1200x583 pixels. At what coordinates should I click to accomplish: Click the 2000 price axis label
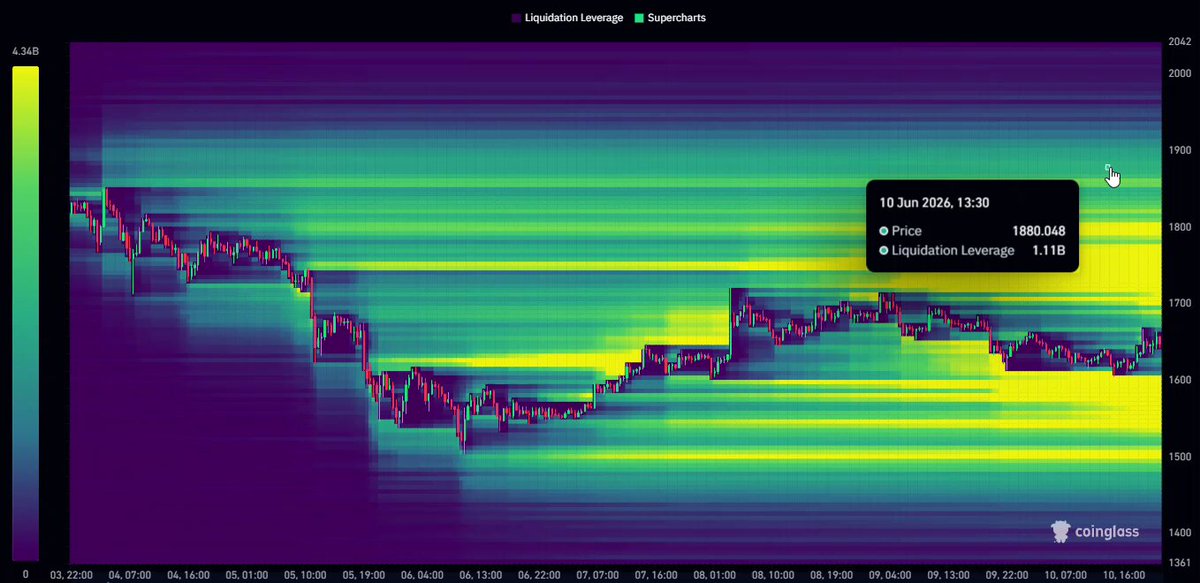(x=1180, y=73)
